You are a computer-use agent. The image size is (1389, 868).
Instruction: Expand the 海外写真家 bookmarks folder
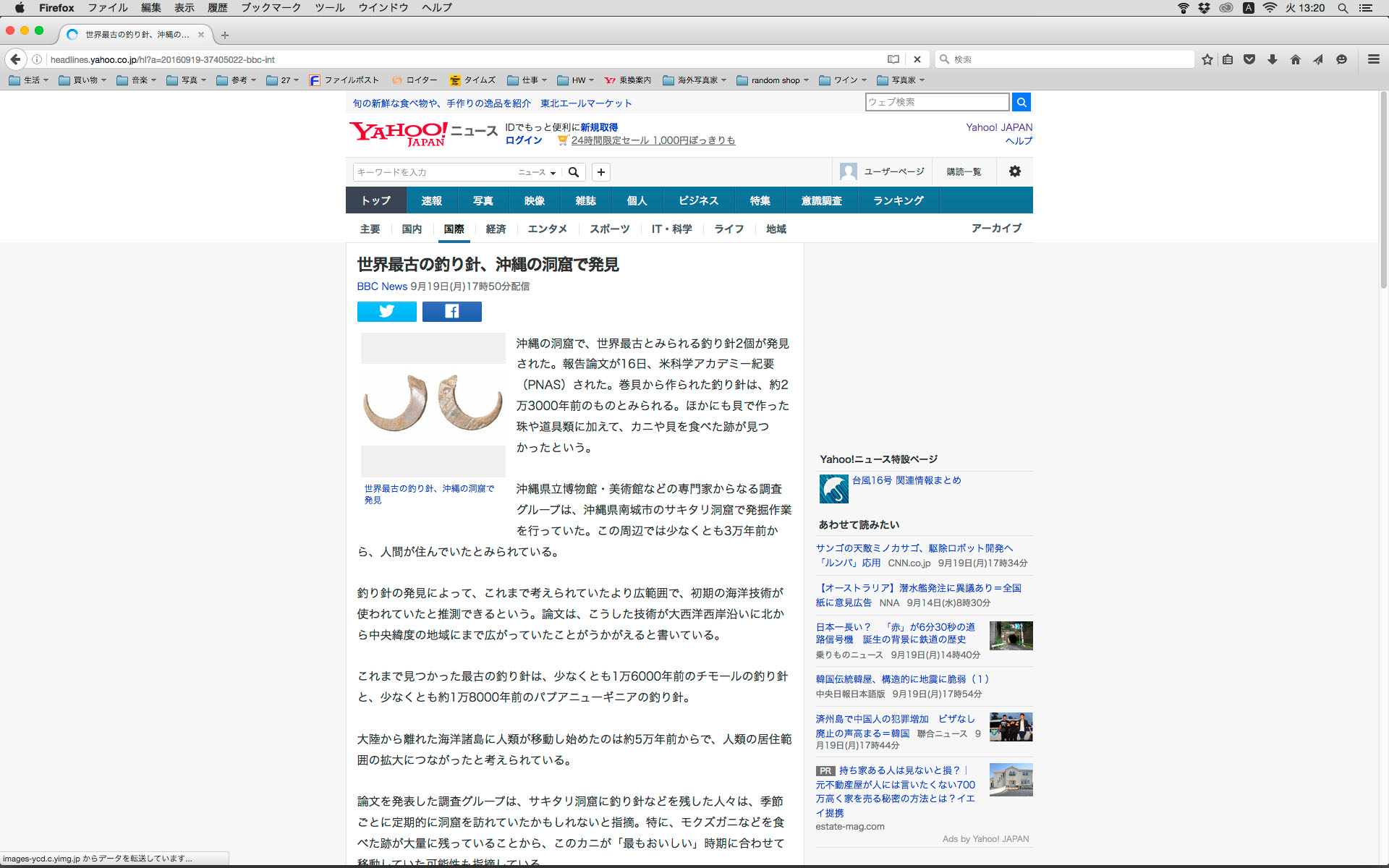point(693,80)
